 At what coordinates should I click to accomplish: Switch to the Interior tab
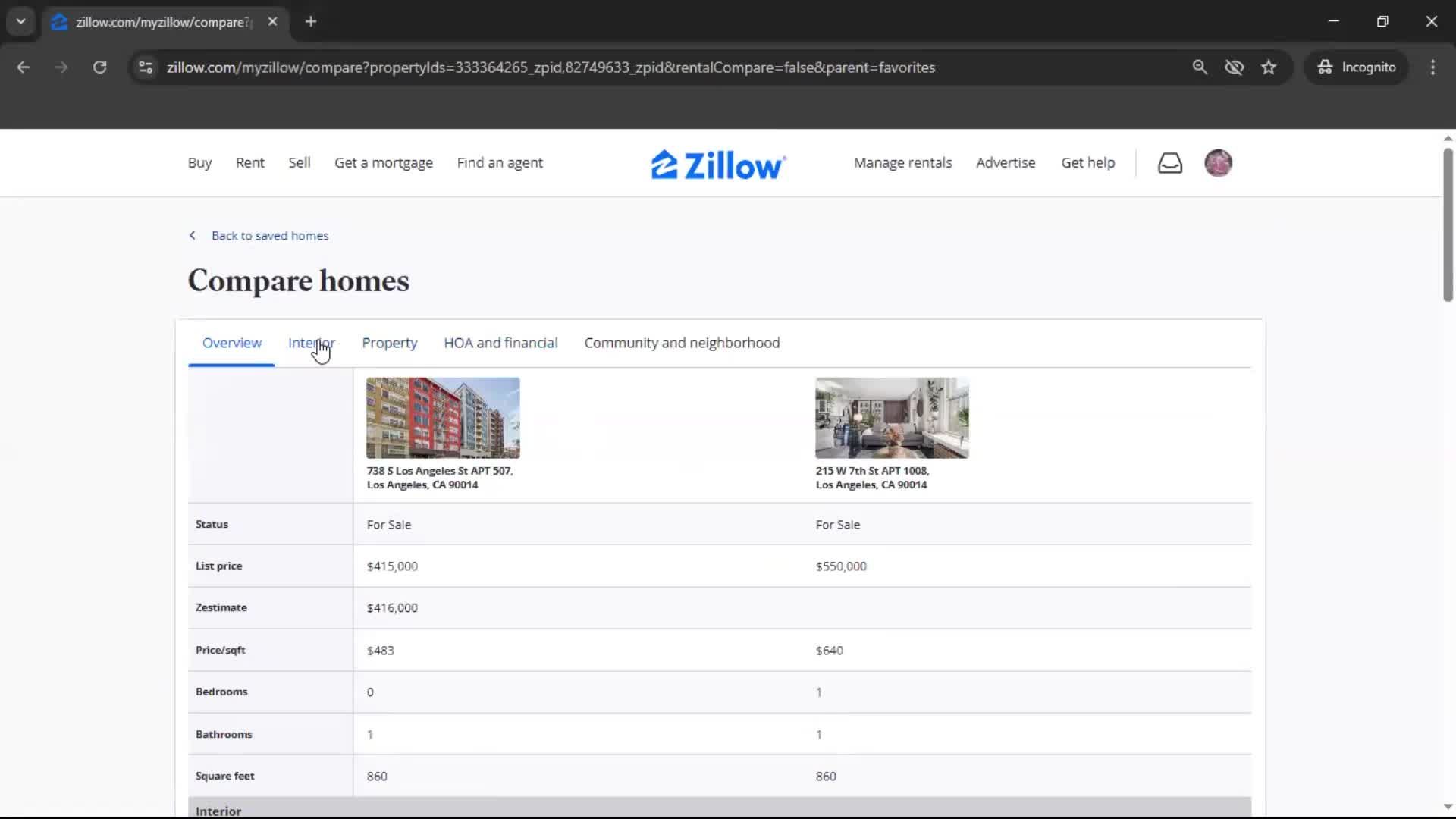tap(311, 343)
